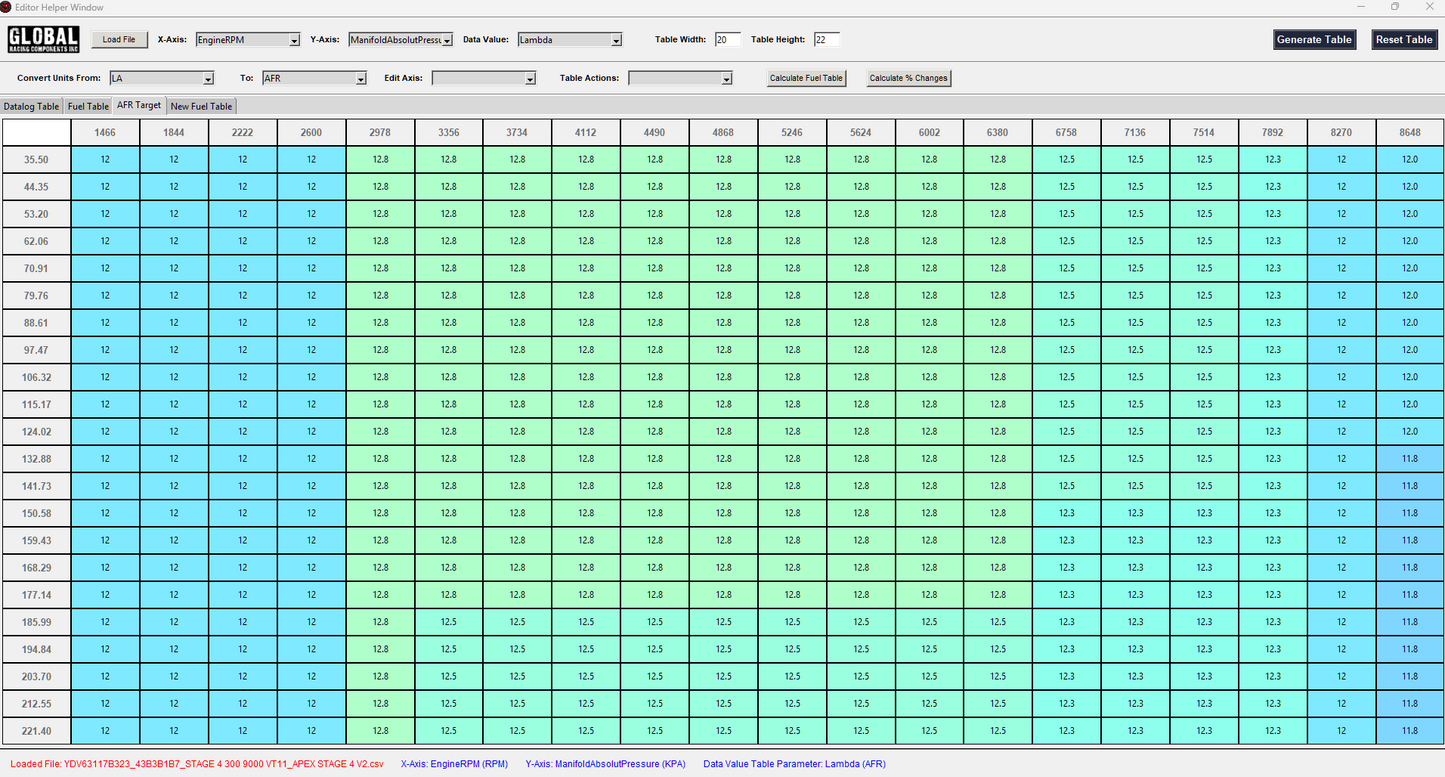
Task: Open the Convert Units From LA dropdown
Action: point(162,78)
